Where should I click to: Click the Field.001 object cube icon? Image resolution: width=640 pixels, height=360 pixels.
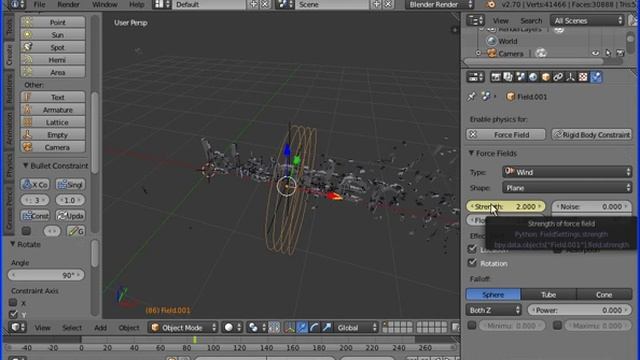510,97
